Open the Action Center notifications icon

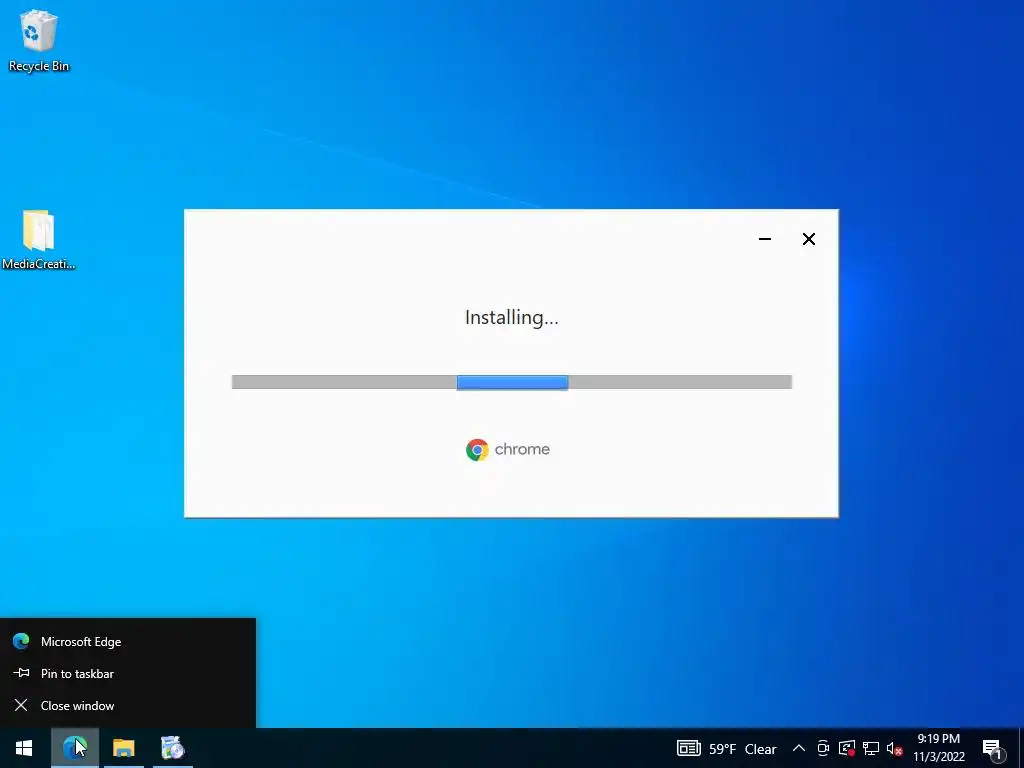(992, 748)
